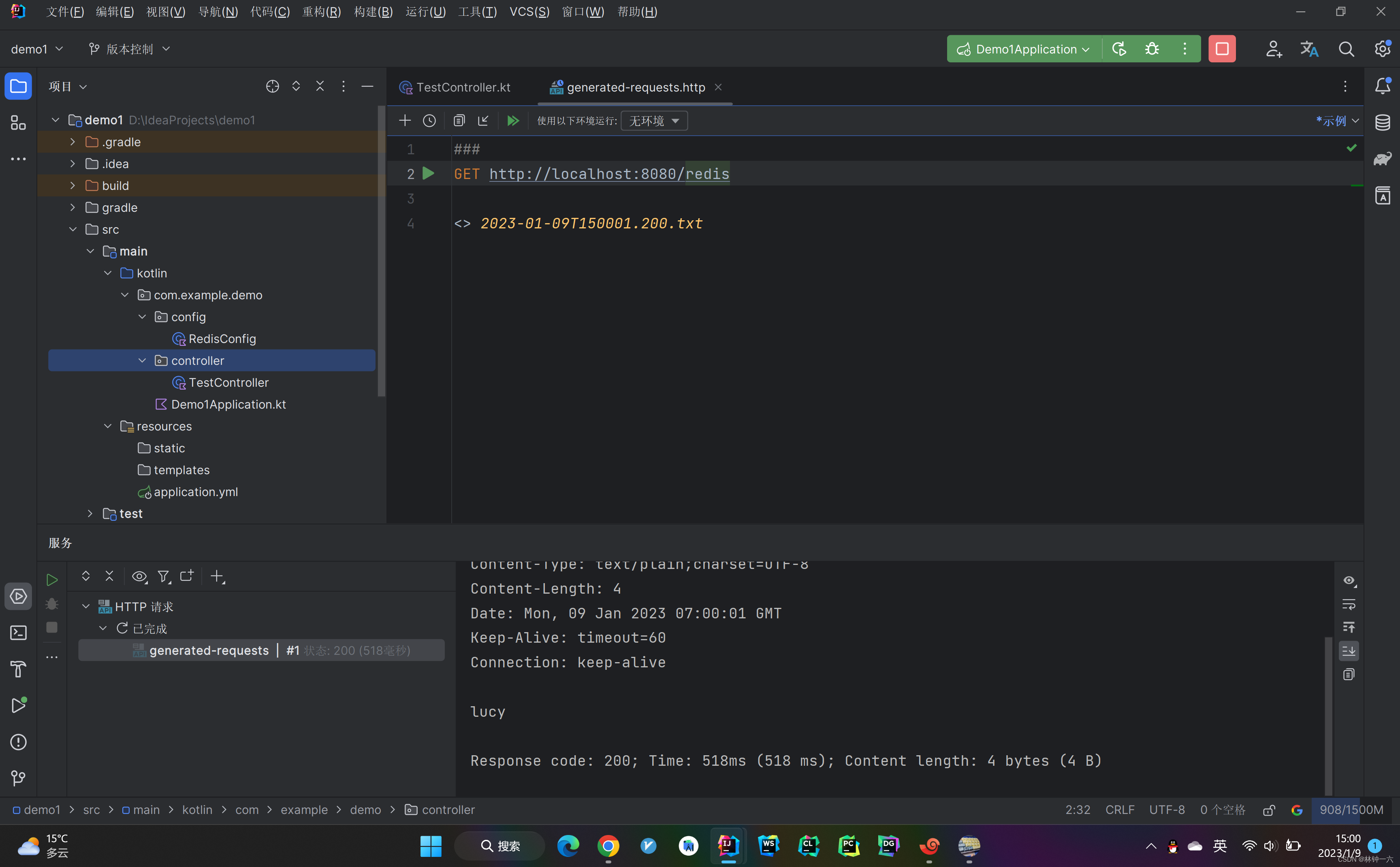Image resolution: width=1400 pixels, height=867 pixels.
Task: Toggle soft-wrap in the response panel
Action: click(x=1349, y=603)
